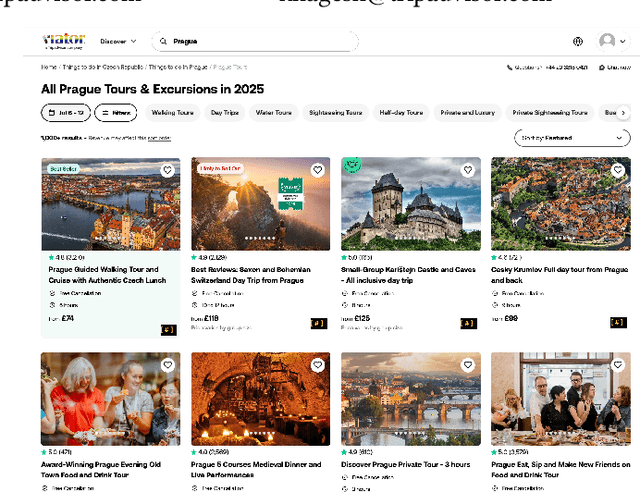The height and width of the screenshot is (492, 640).
Task: Select the Day Trips category chip
Action: coord(224,113)
